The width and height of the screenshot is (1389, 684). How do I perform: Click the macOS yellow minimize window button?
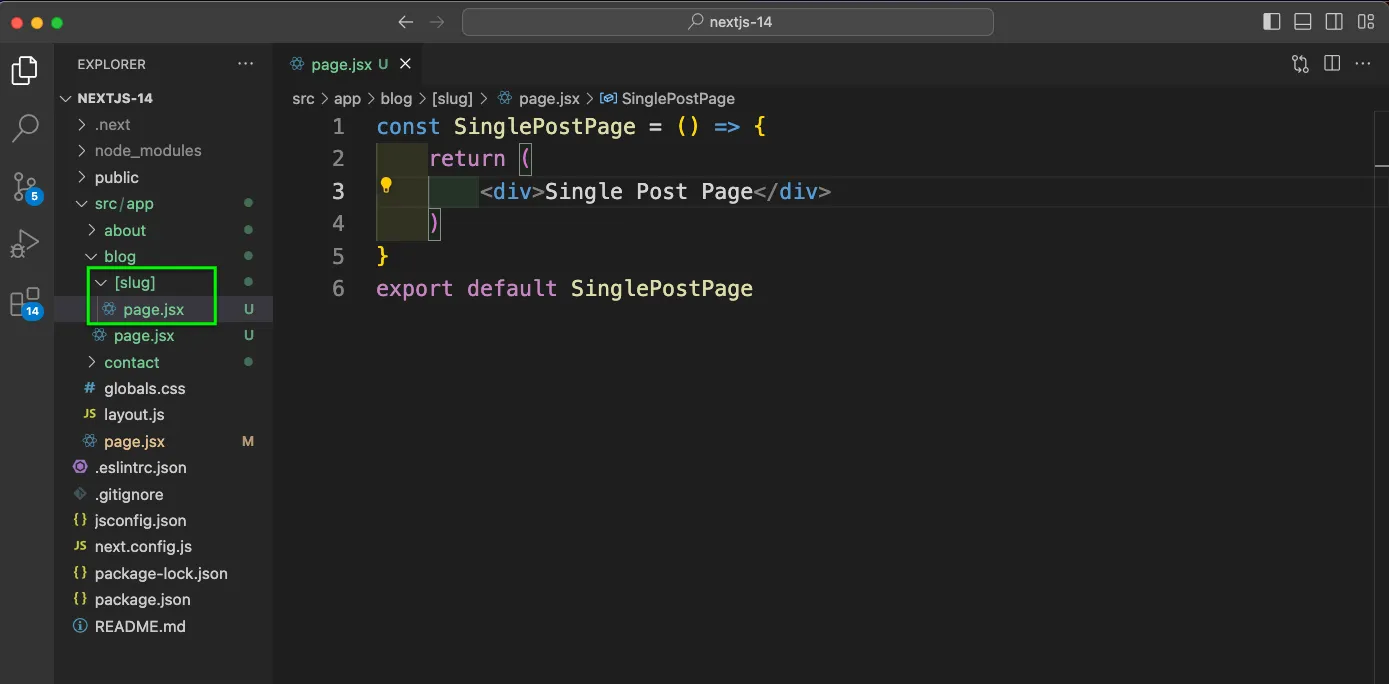(37, 22)
